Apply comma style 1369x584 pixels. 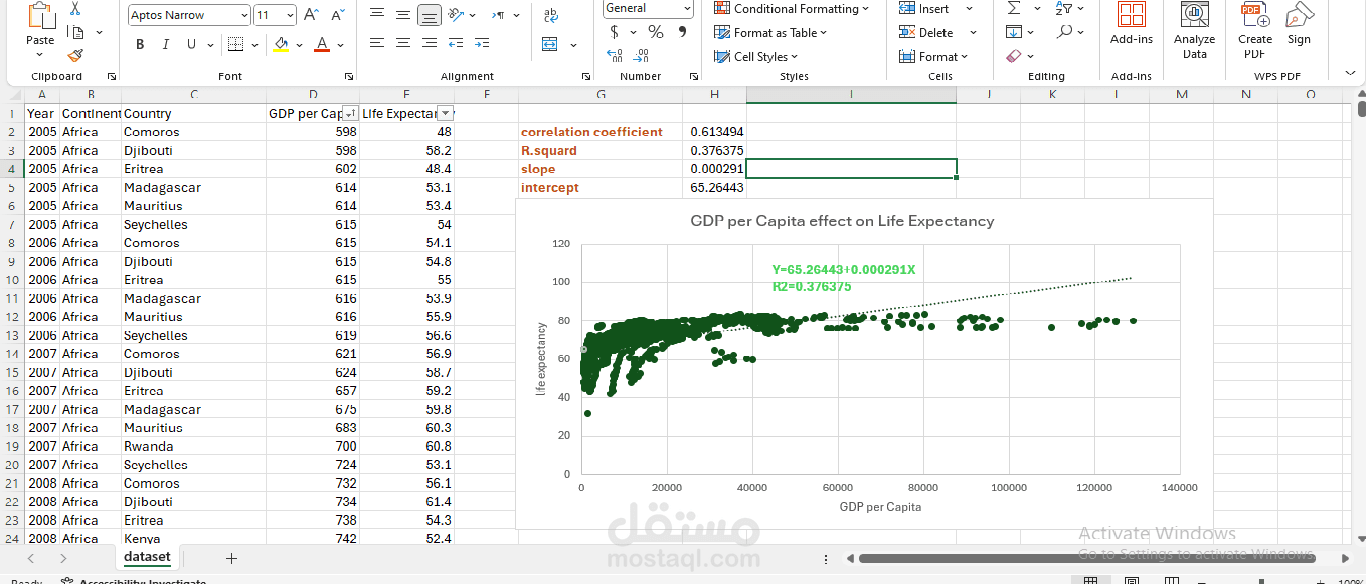coord(682,32)
